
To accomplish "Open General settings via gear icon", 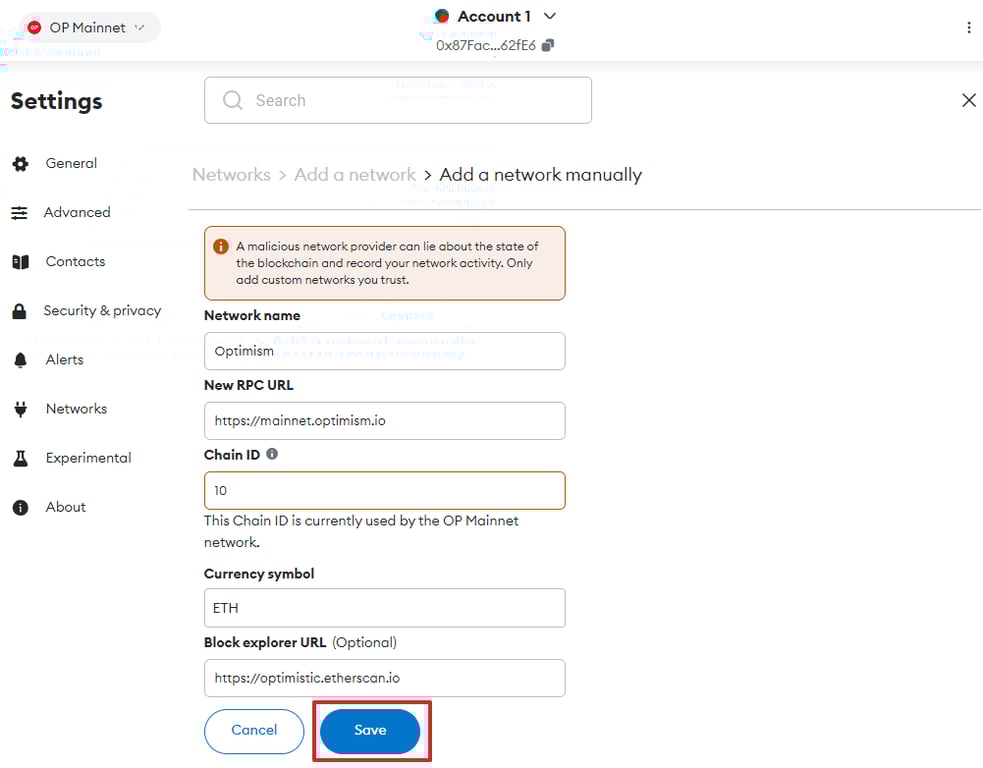I will (20, 163).
